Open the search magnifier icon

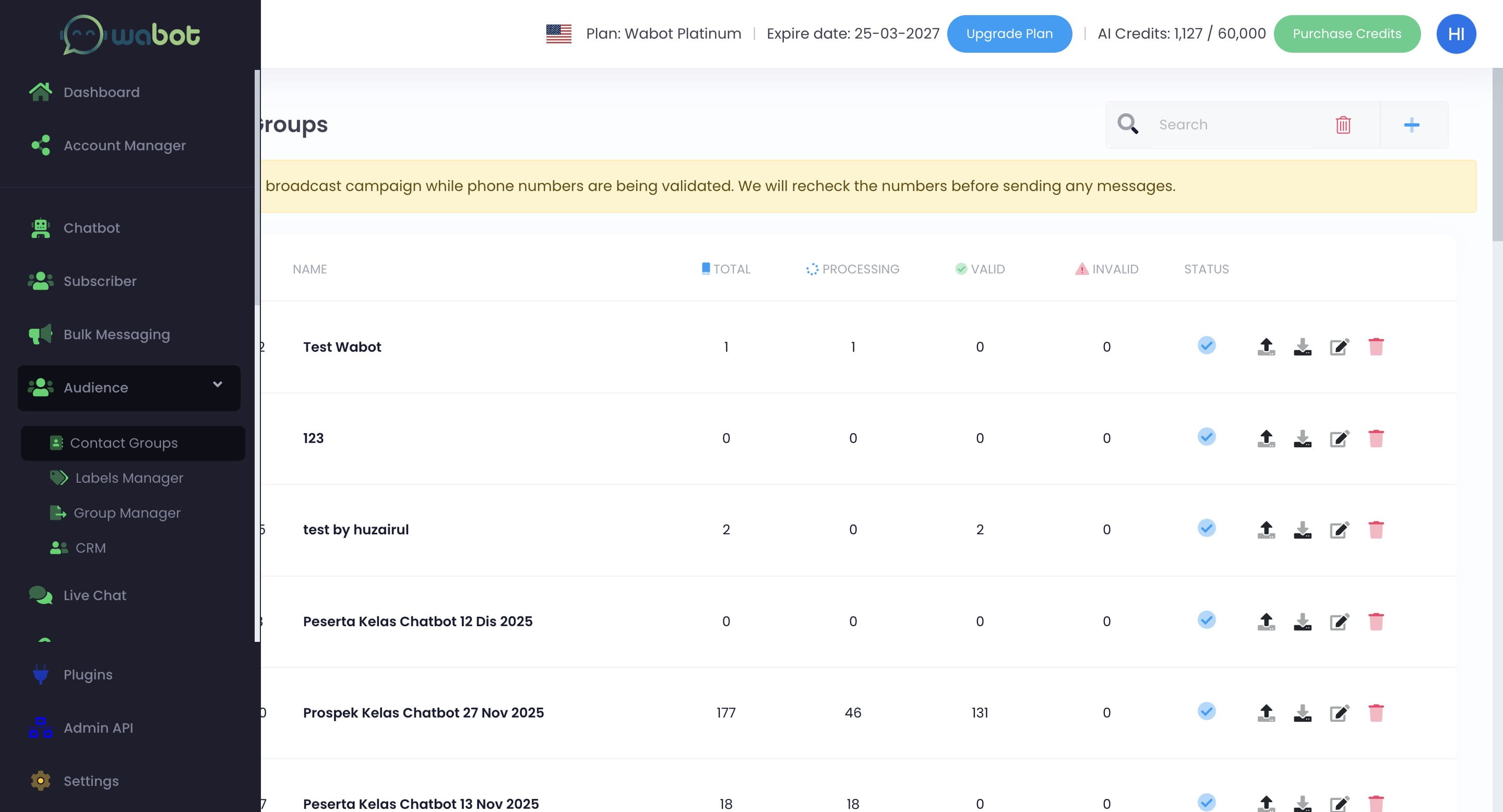[x=1128, y=124]
